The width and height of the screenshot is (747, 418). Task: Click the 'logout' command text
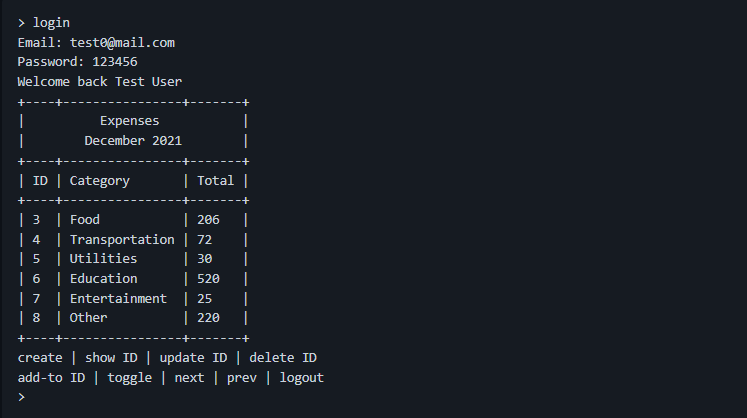[x=302, y=378]
